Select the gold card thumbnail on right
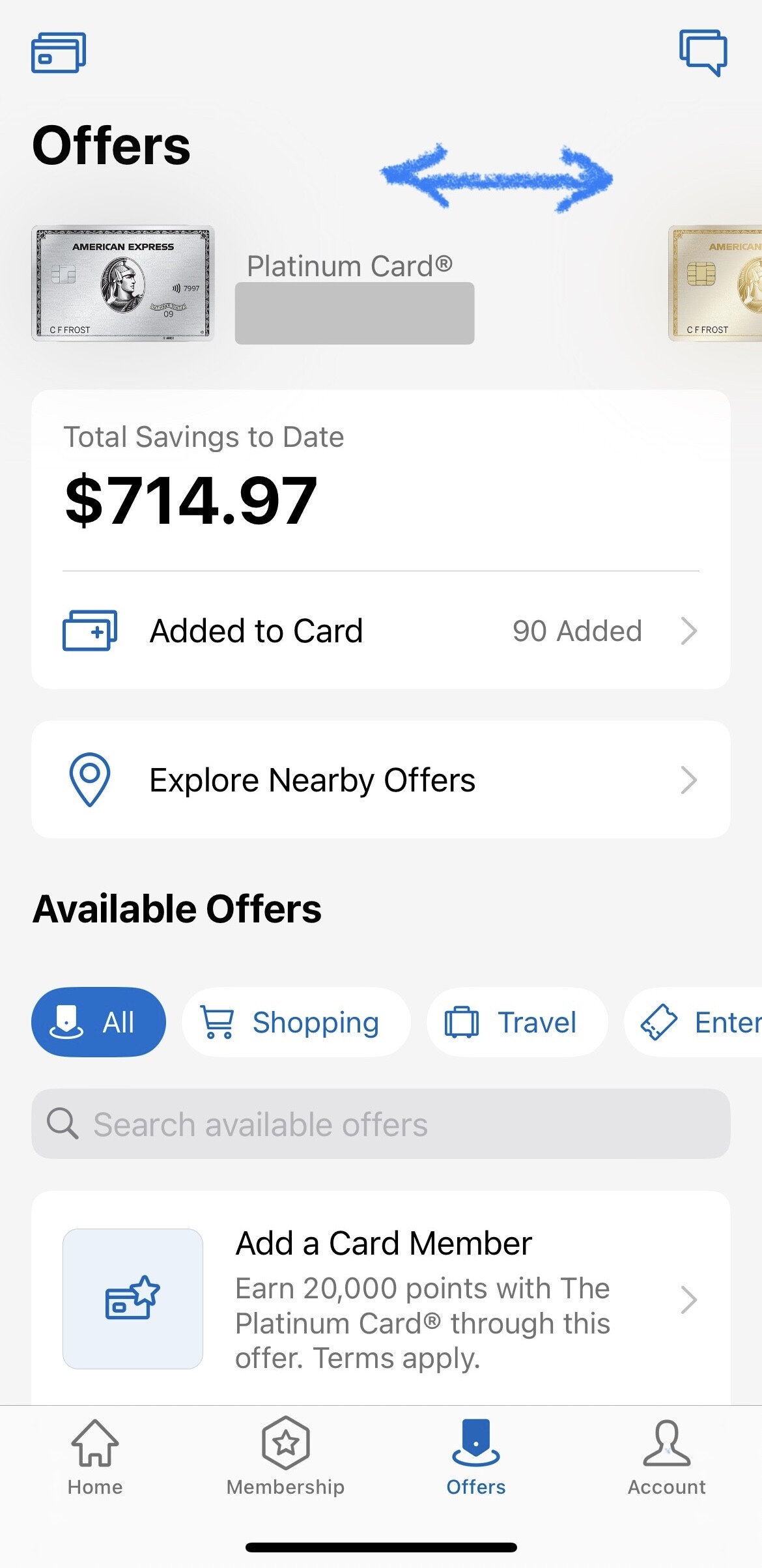Screen dimensions: 762x1568 pyautogui.click(x=716, y=283)
